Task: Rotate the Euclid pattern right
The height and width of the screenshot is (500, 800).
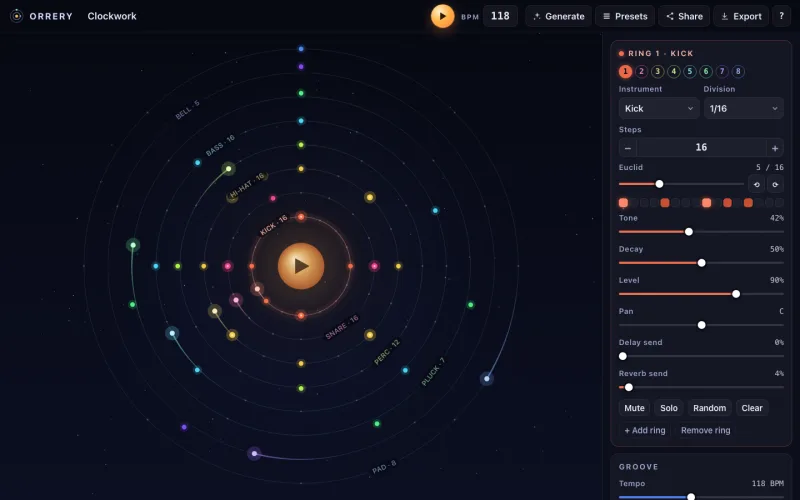Action: tap(775, 184)
